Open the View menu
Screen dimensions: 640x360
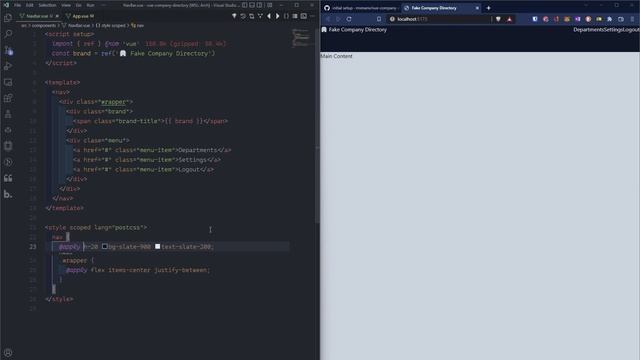tap(66, 5)
